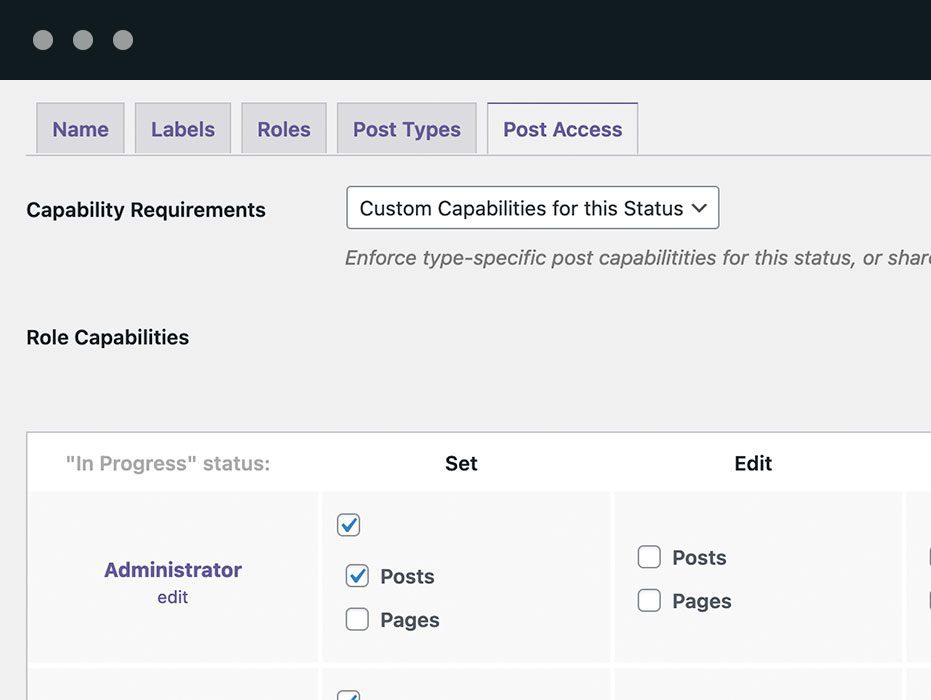This screenshot has width=931, height=700.
Task: Enable Pages in the Set column
Action: click(x=357, y=620)
